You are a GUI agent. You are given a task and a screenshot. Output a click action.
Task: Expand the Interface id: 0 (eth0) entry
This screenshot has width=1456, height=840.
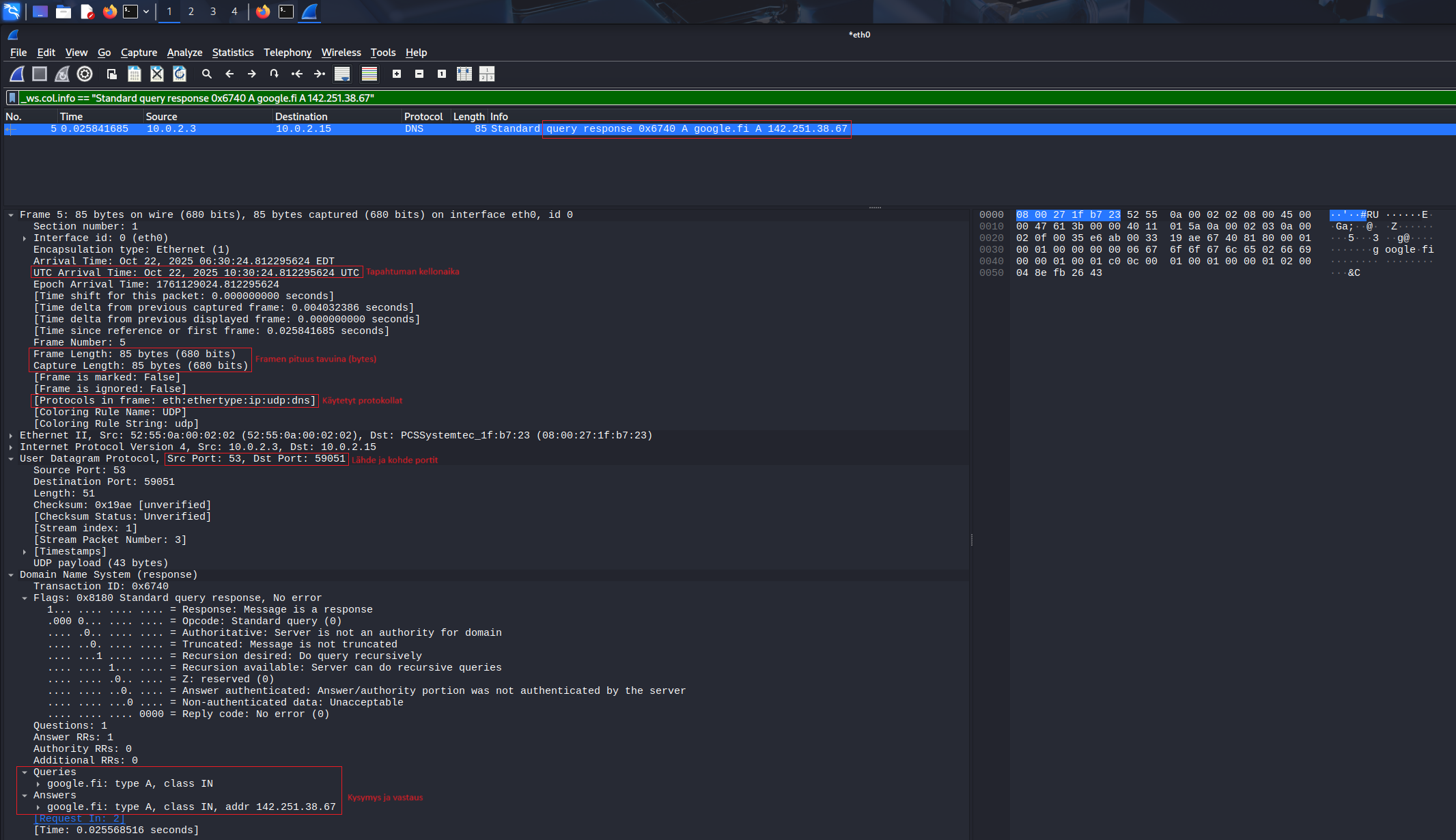(25, 238)
